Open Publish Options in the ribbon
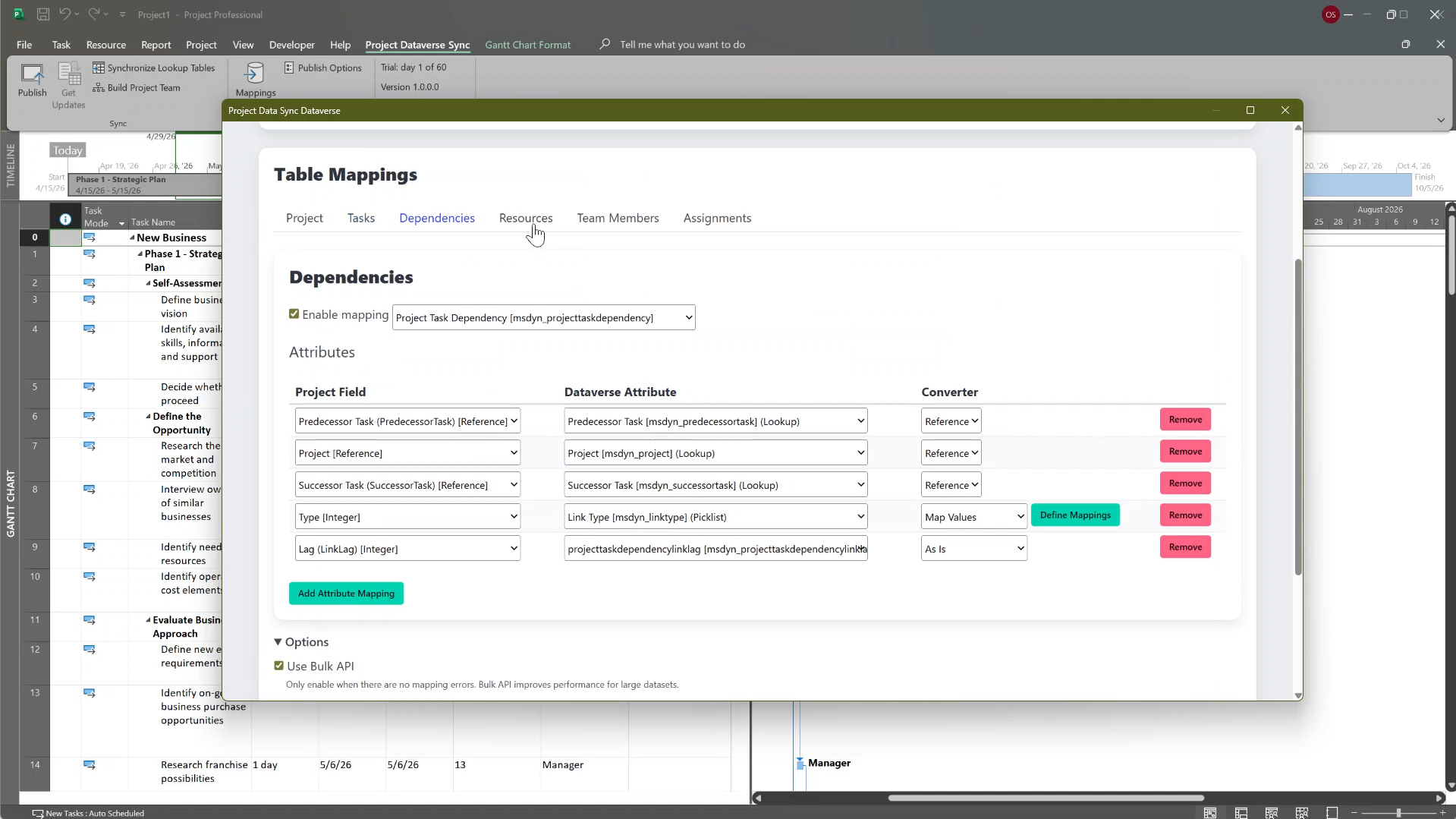1456x819 pixels. tap(322, 68)
